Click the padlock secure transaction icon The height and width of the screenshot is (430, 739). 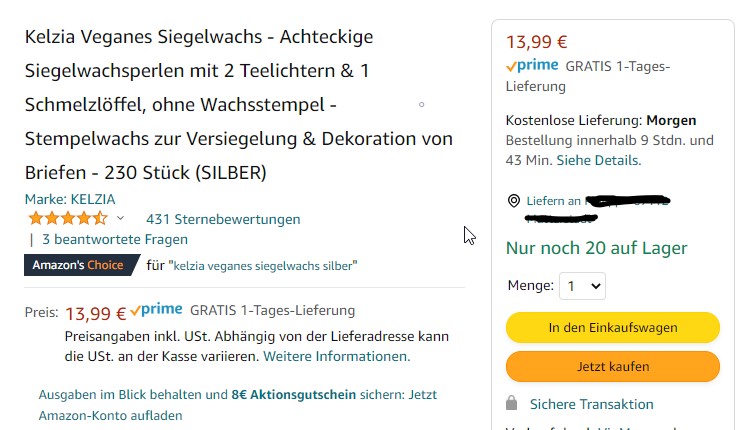click(x=512, y=403)
